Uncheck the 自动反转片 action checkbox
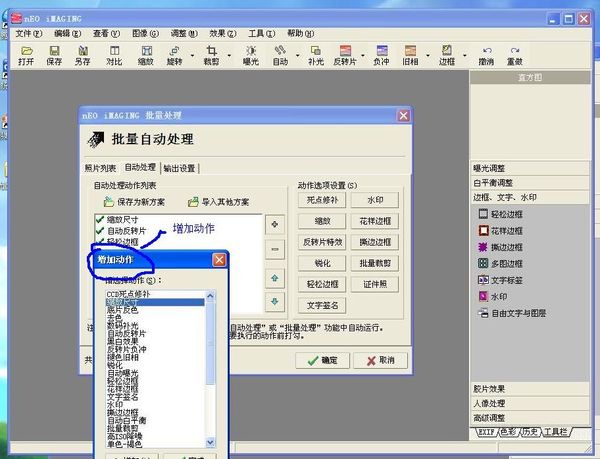The width and height of the screenshot is (600, 459). pos(99,230)
